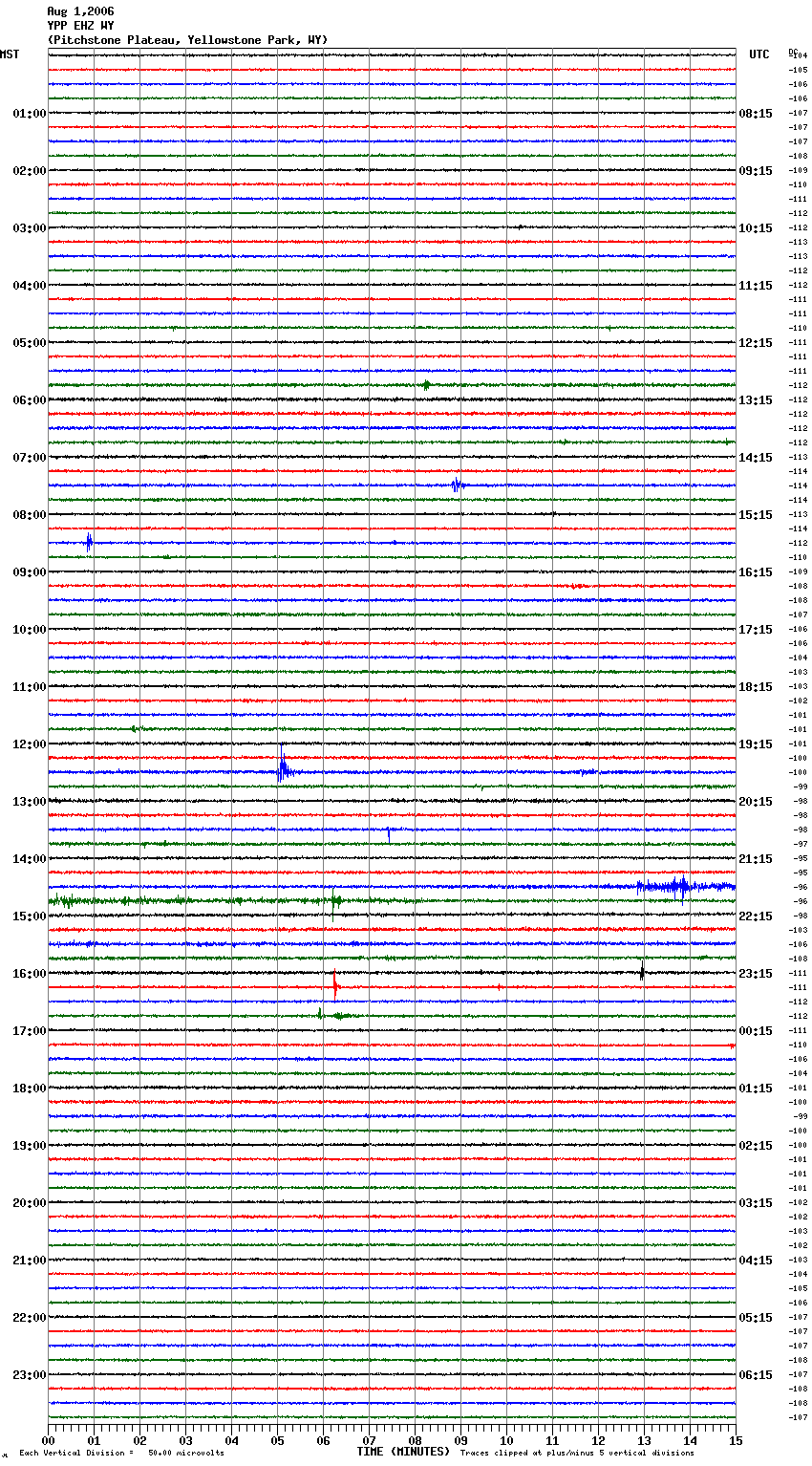The width and height of the screenshot is (812, 1466).
Task: Click the green event in the 05:00 hour near minute 8
Action: coord(426,385)
